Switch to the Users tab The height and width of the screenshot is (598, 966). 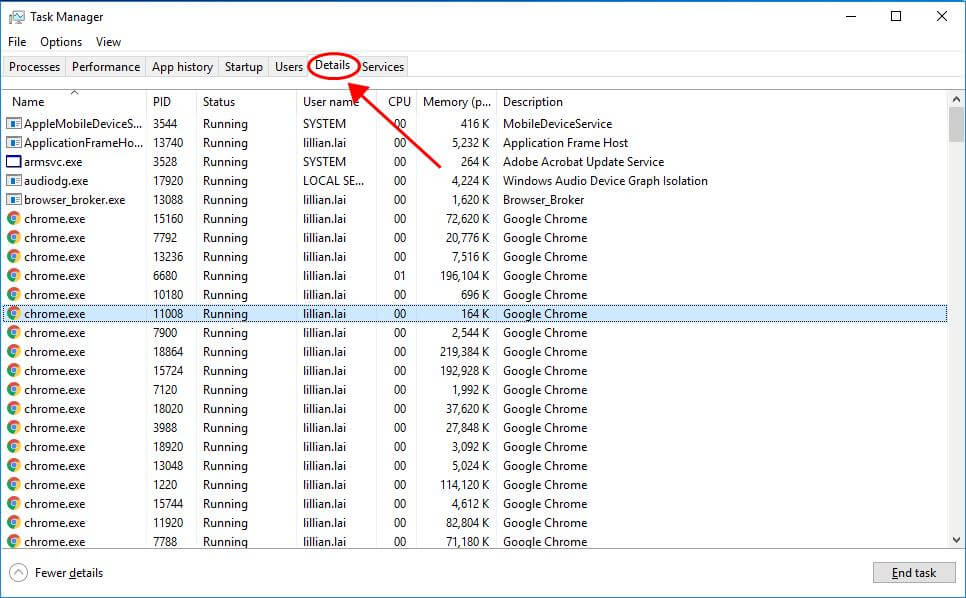tap(289, 67)
